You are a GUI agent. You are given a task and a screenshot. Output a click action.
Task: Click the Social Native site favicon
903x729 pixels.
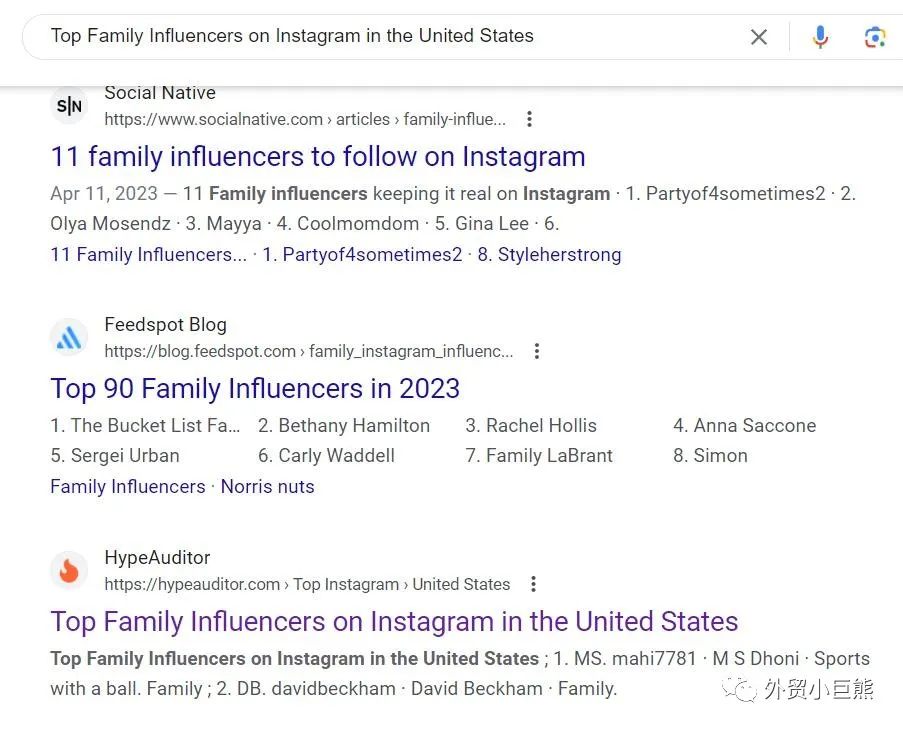coord(69,106)
